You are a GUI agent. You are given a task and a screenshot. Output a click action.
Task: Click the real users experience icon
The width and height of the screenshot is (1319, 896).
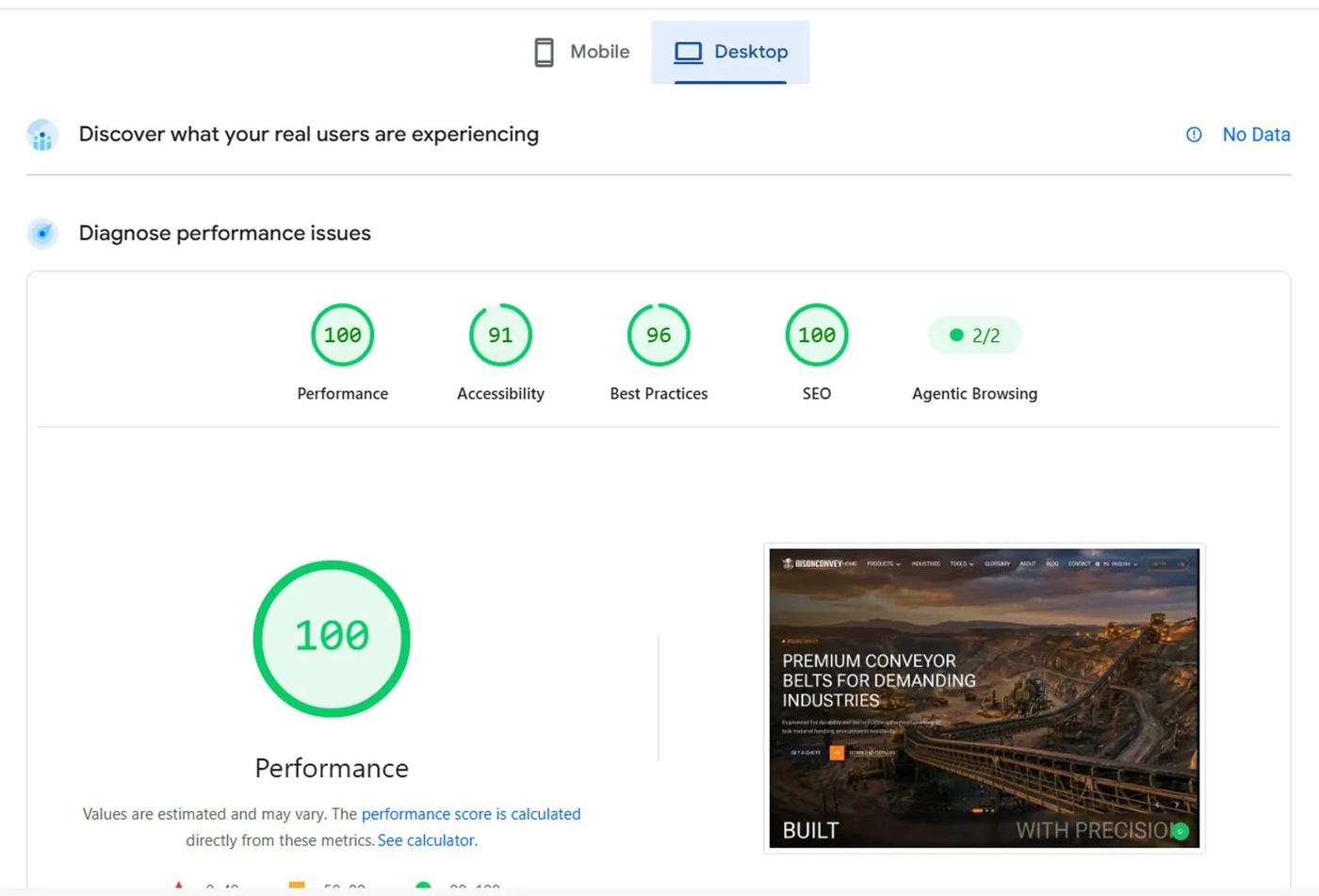click(x=42, y=136)
